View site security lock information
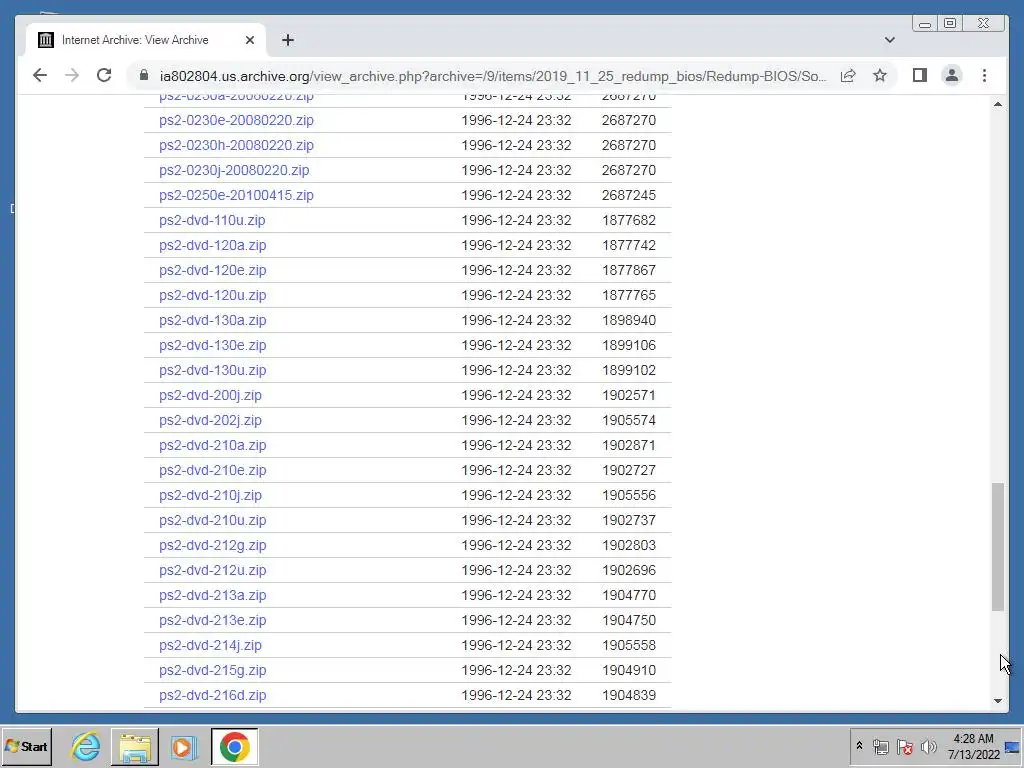The height and width of the screenshot is (768, 1024). [144, 76]
